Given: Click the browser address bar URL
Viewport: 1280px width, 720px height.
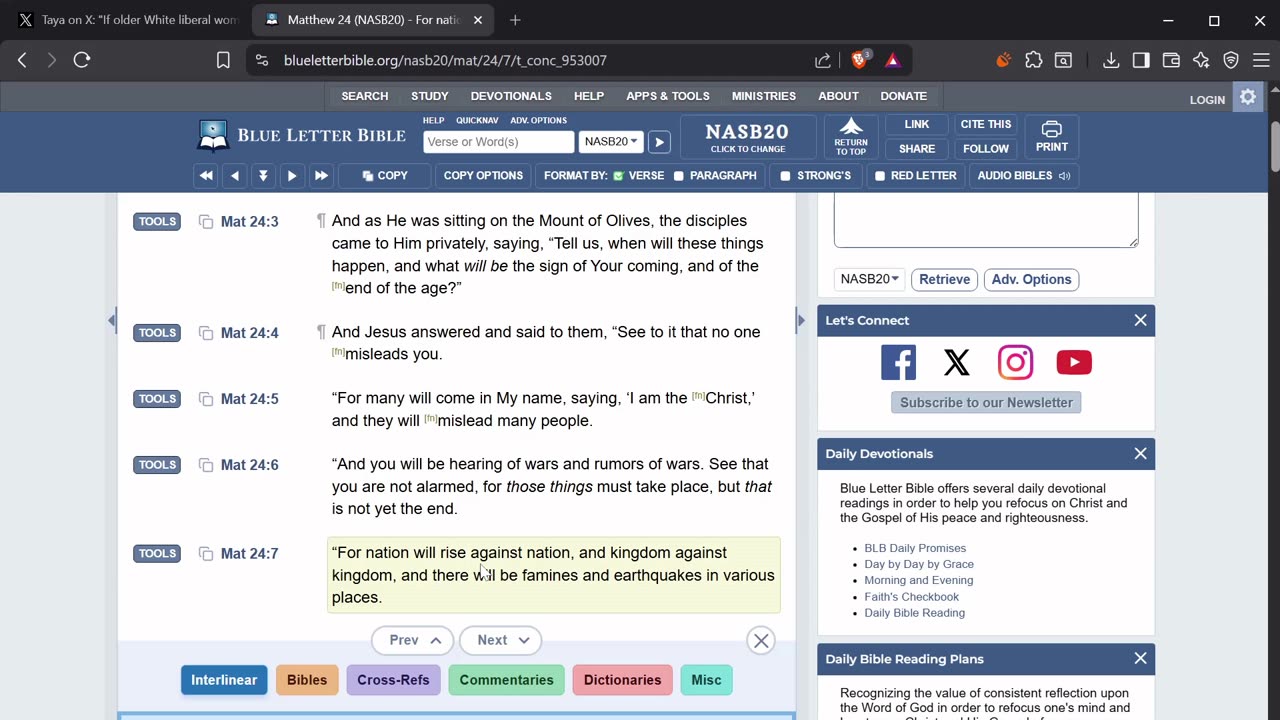Looking at the screenshot, I should 445,60.
